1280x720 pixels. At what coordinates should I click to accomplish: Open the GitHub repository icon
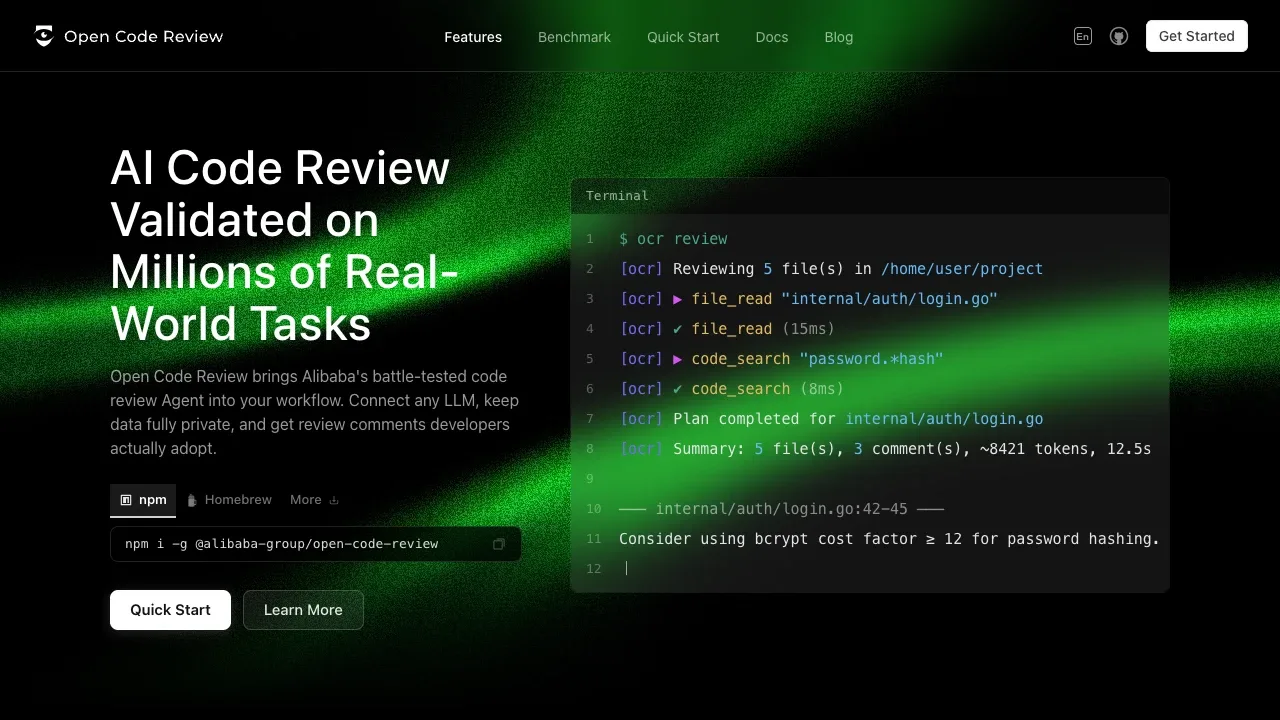pos(1119,36)
